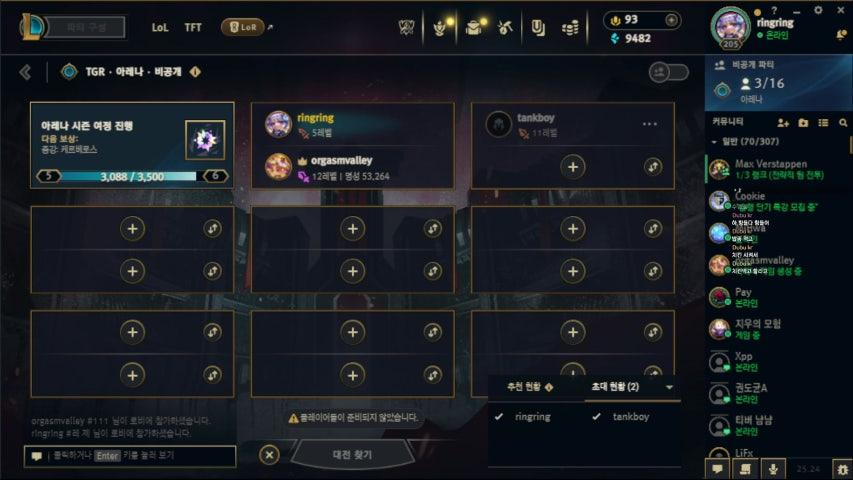Click the search friends magnifier icon
Image resolution: width=853 pixels, height=480 pixels.
click(x=843, y=123)
